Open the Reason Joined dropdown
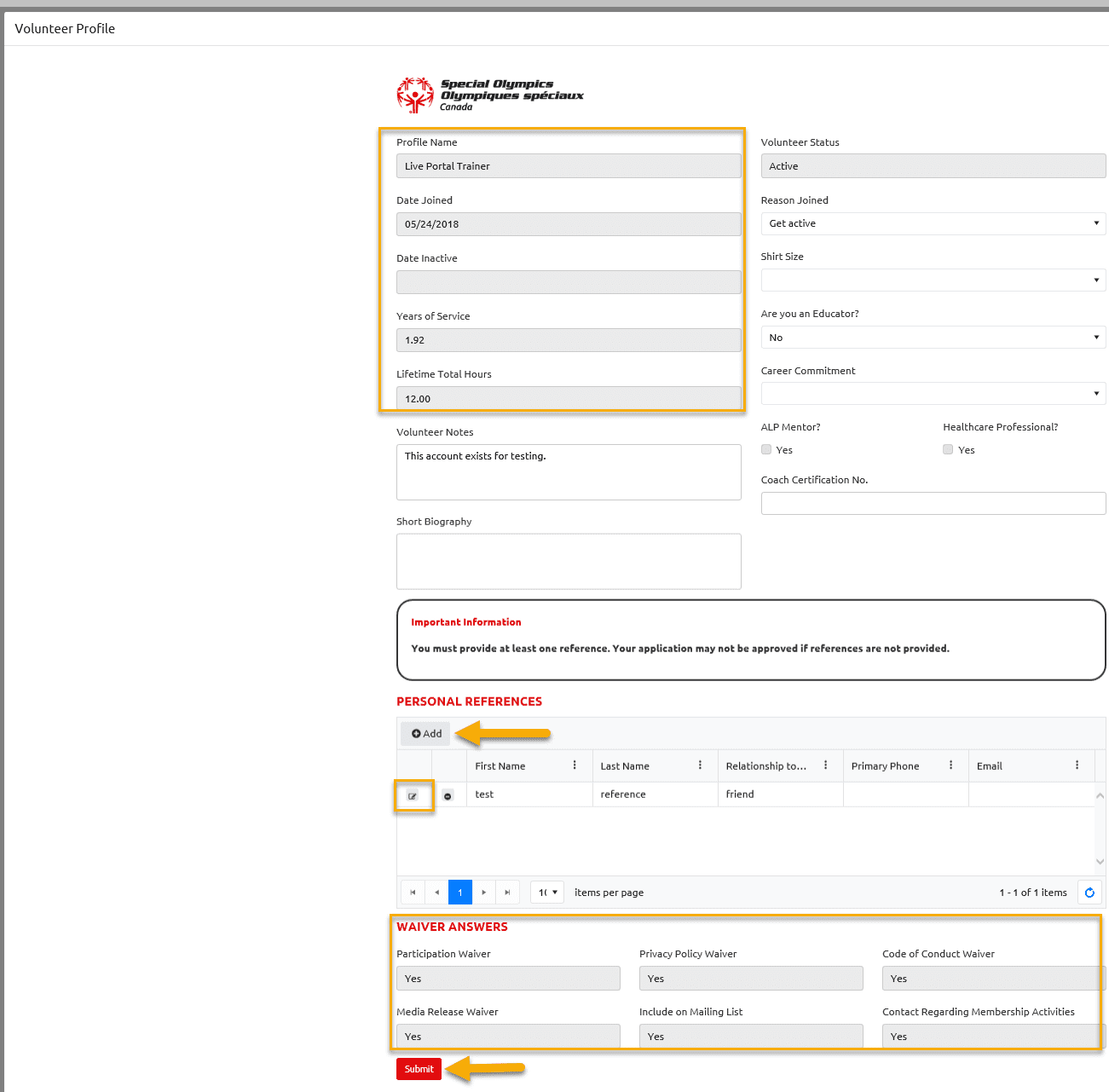1109x1092 pixels. (933, 223)
